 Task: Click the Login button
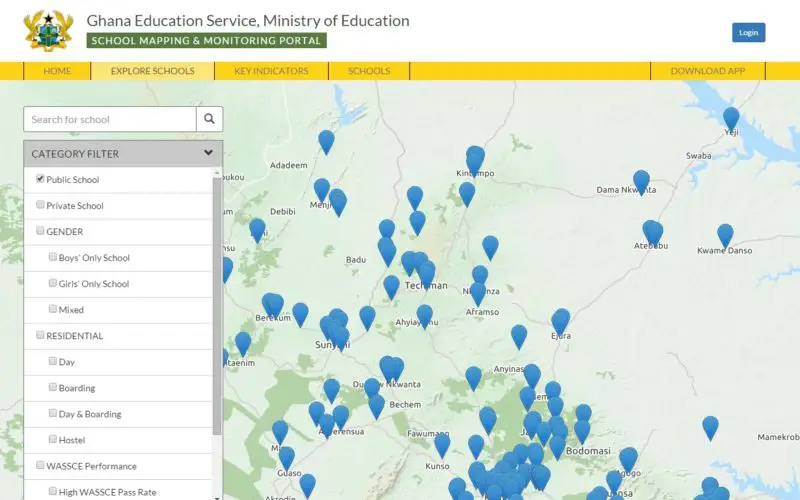tap(748, 32)
